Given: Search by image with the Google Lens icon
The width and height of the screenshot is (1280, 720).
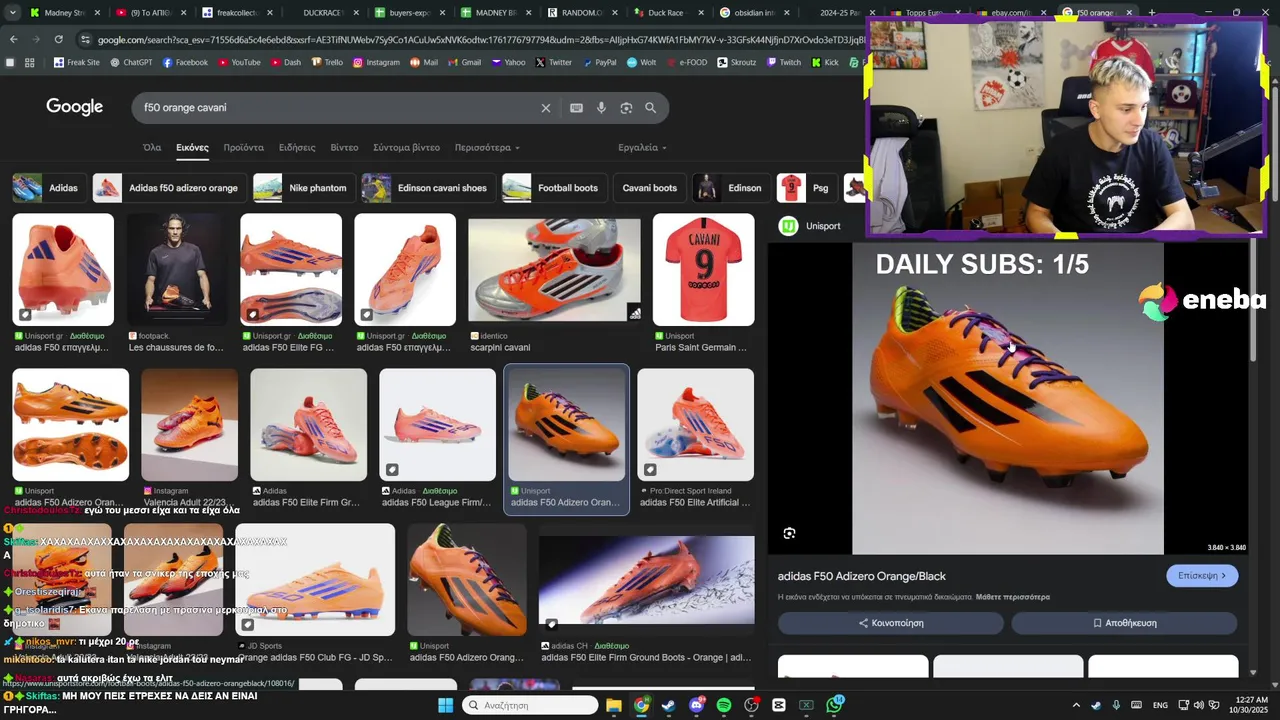Looking at the screenshot, I should click(x=626, y=108).
